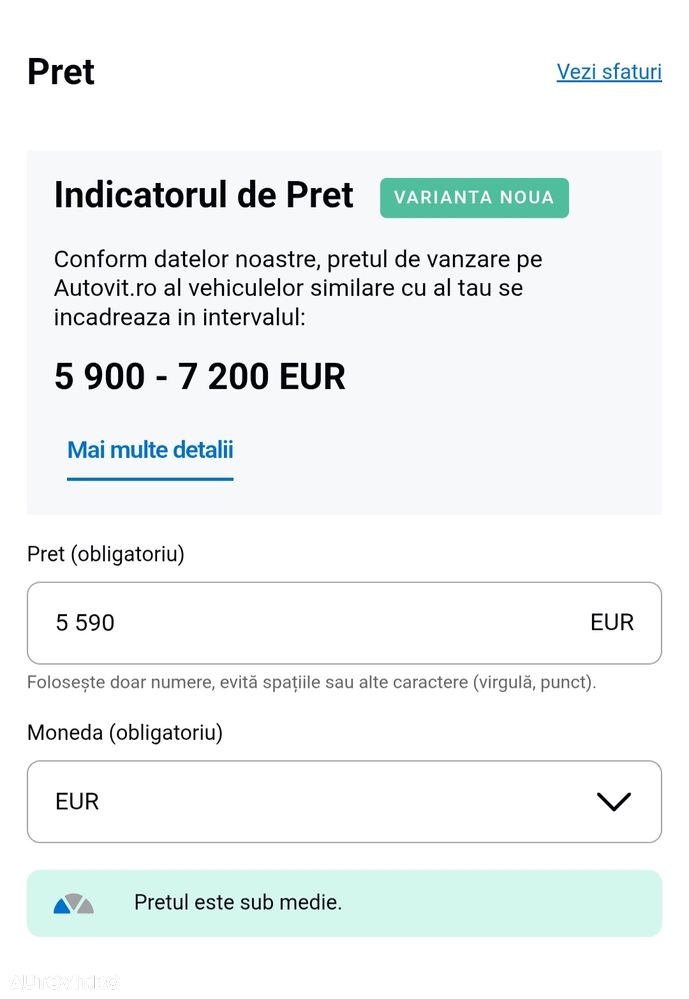Click the blue underline beneath Mai multe detalii
This screenshot has width=689, height=999.
coord(150,479)
